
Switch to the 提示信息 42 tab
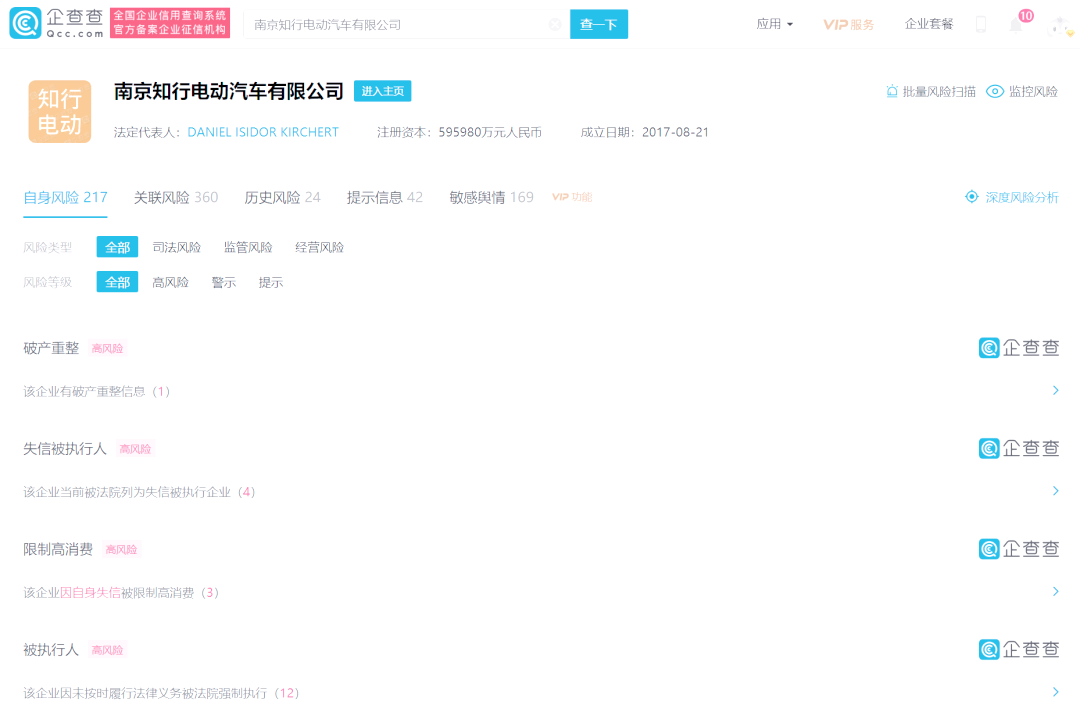pyautogui.click(x=384, y=198)
